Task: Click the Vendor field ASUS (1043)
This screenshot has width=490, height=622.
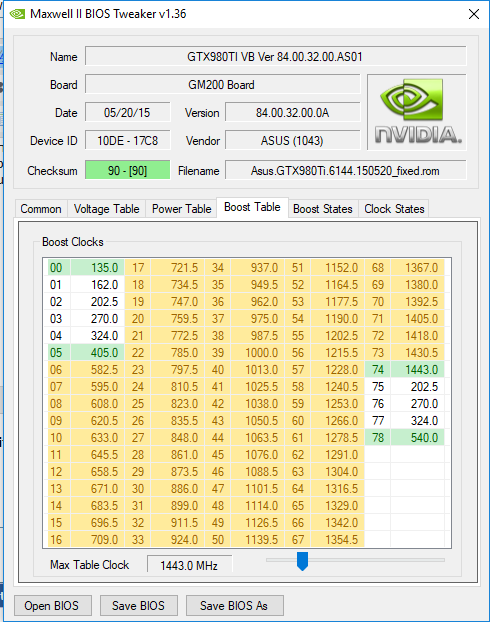Action: click(292, 140)
